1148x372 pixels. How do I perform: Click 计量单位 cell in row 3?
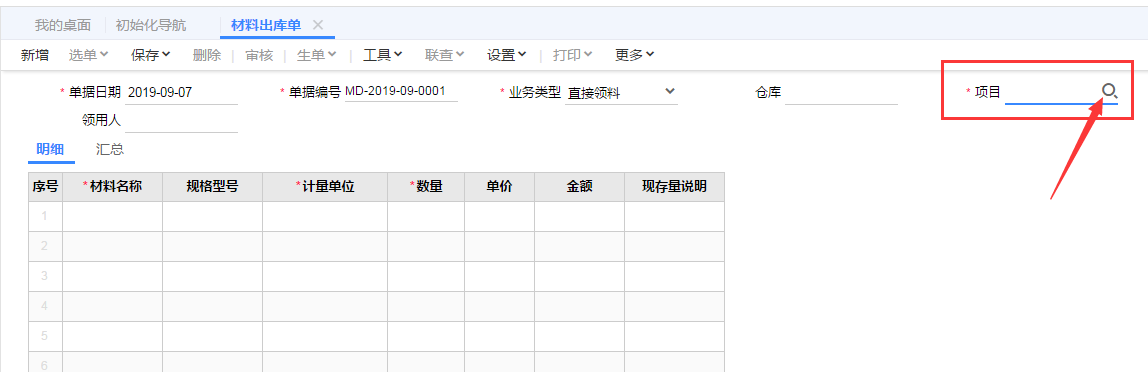click(325, 276)
